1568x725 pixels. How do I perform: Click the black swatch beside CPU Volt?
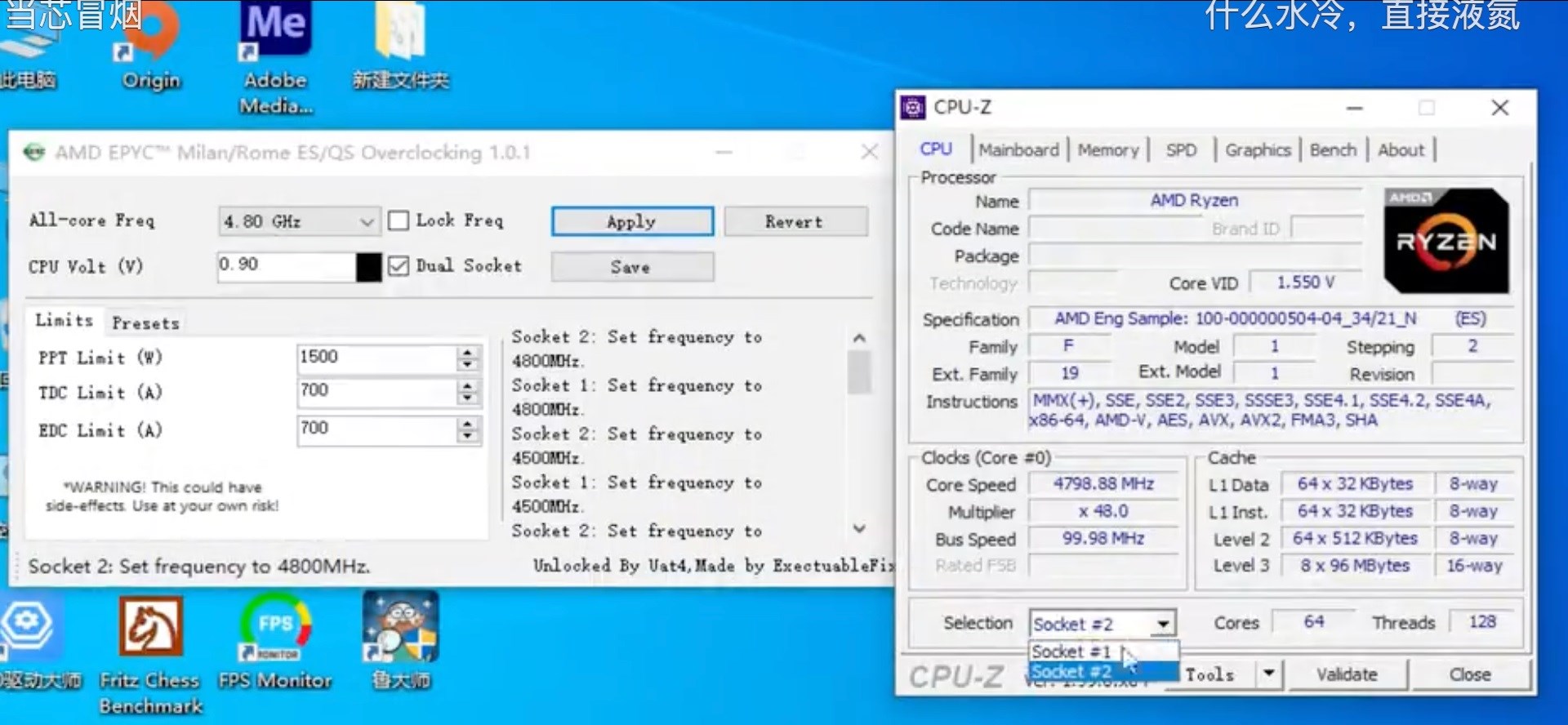(x=368, y=267)
